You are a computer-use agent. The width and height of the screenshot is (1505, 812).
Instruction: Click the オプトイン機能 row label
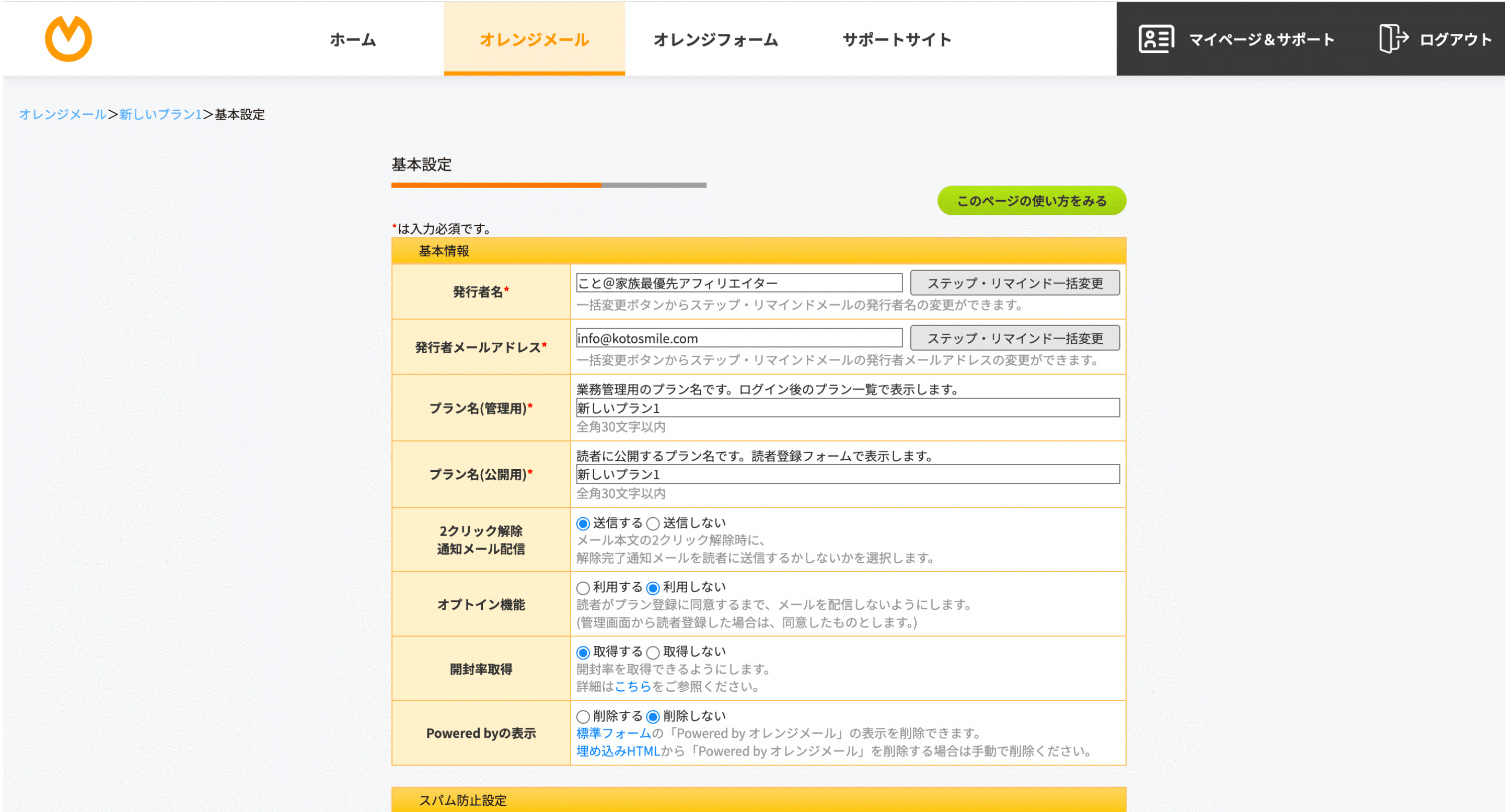coord(481,605)
